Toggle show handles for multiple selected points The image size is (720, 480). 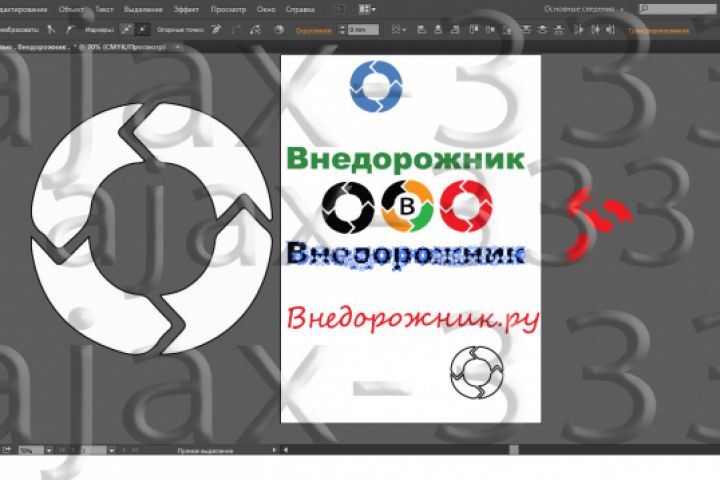coord(126,30)
